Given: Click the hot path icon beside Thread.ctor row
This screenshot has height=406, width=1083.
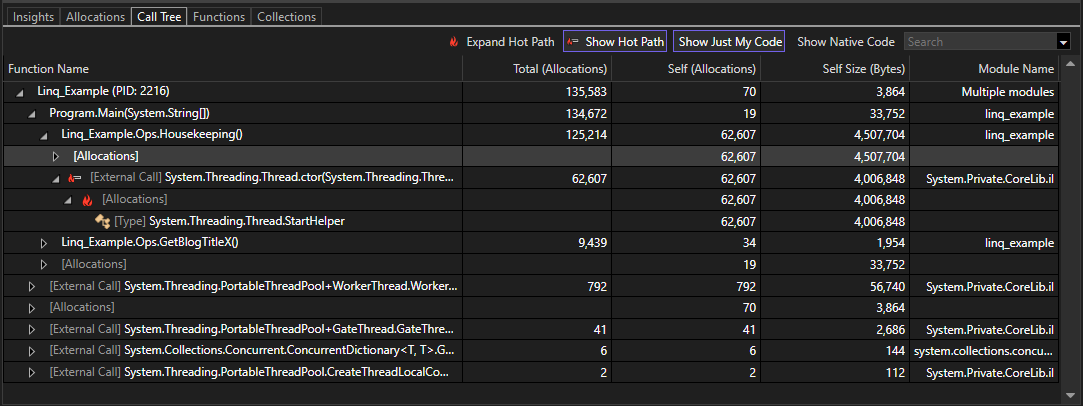Looking at the screenshot, I should point(75,178).
